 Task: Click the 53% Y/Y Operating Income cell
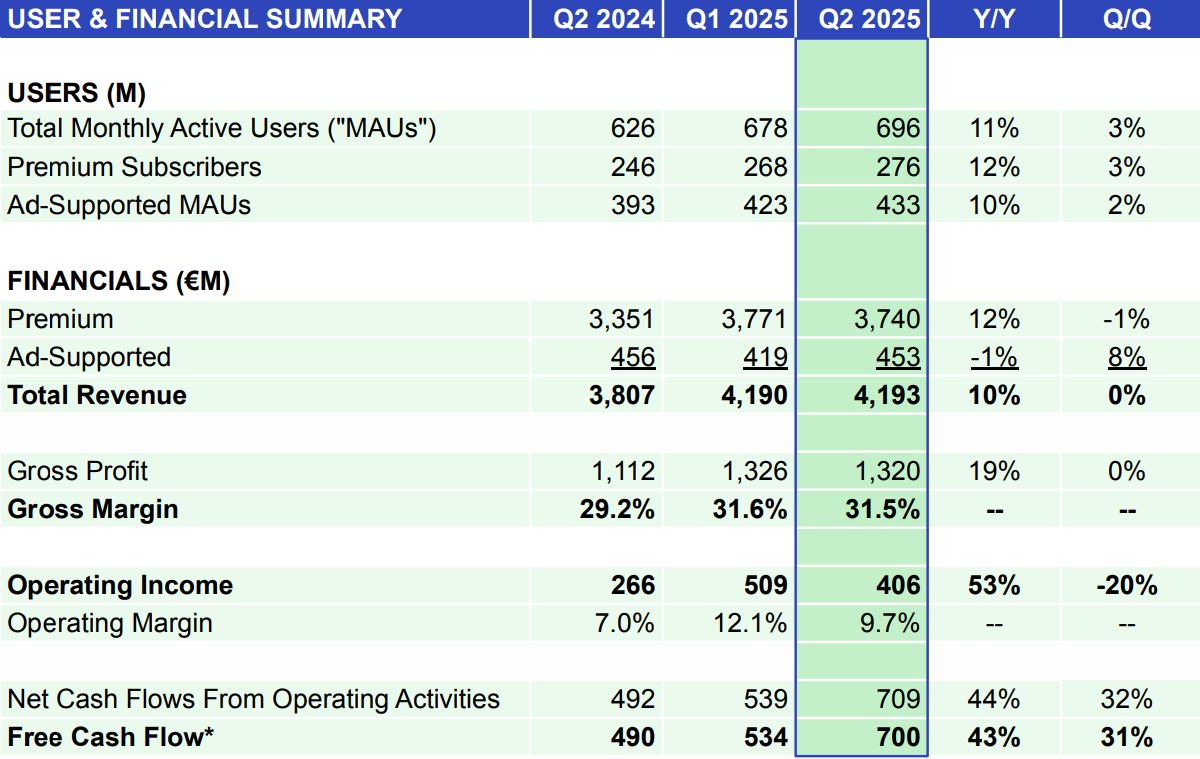993,585
